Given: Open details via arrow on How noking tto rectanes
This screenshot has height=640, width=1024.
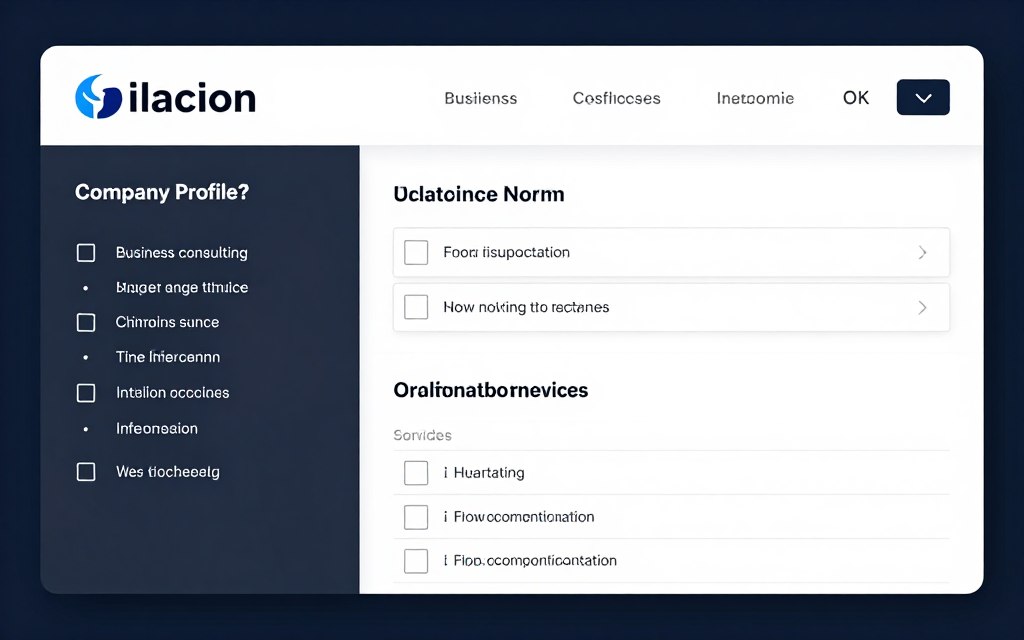Looking at the screenshot, I should coord(922,307).
